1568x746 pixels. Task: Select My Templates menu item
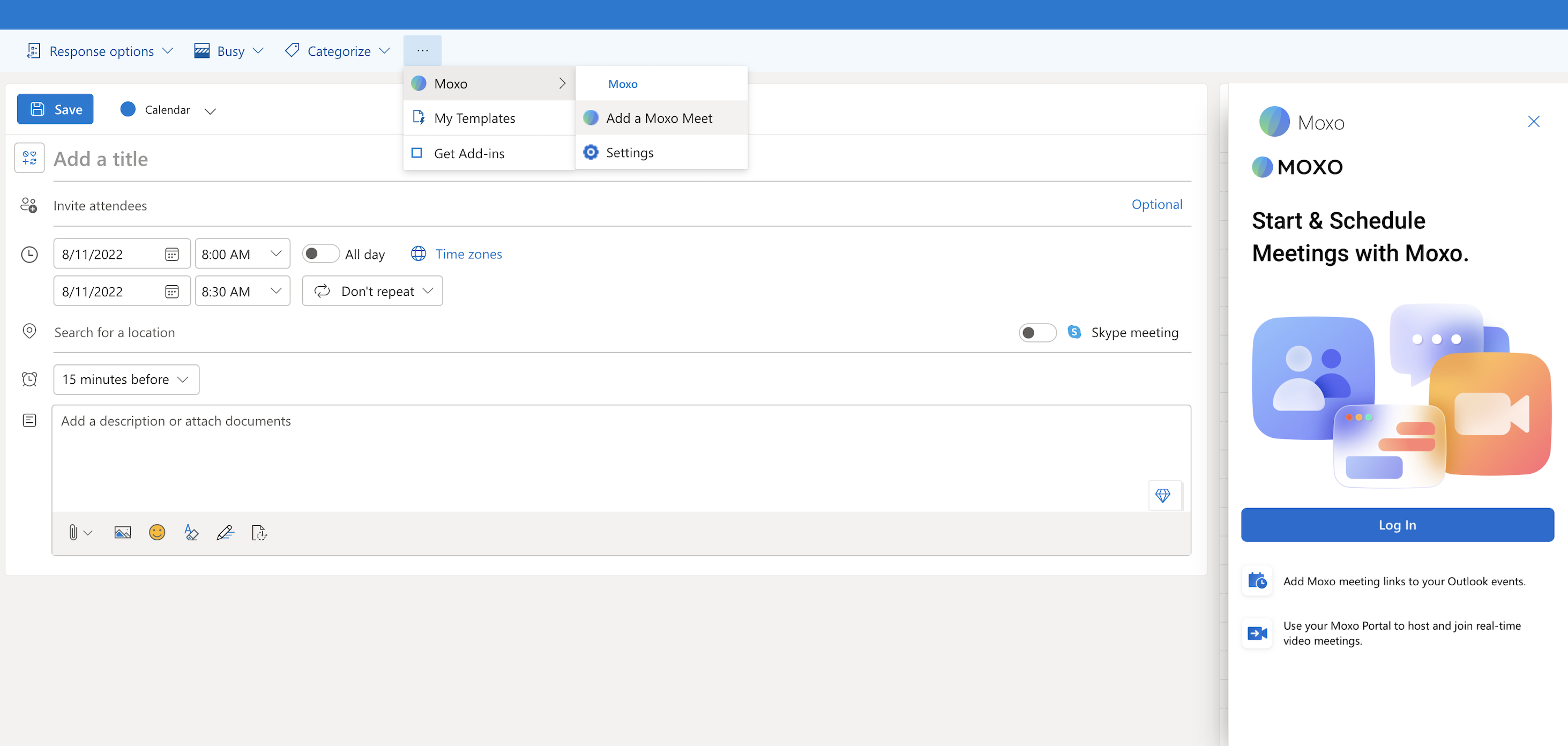489,118
